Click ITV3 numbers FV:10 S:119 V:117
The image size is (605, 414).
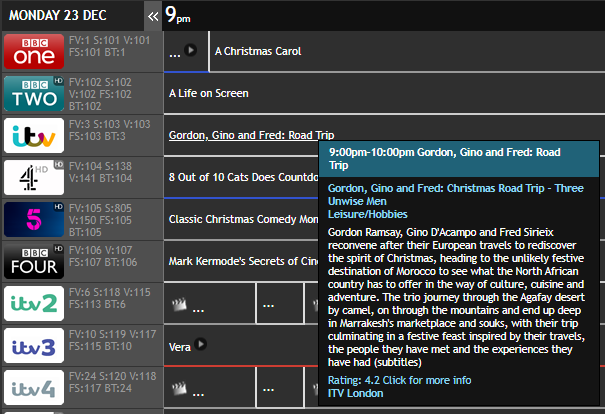tap(112, 341)
